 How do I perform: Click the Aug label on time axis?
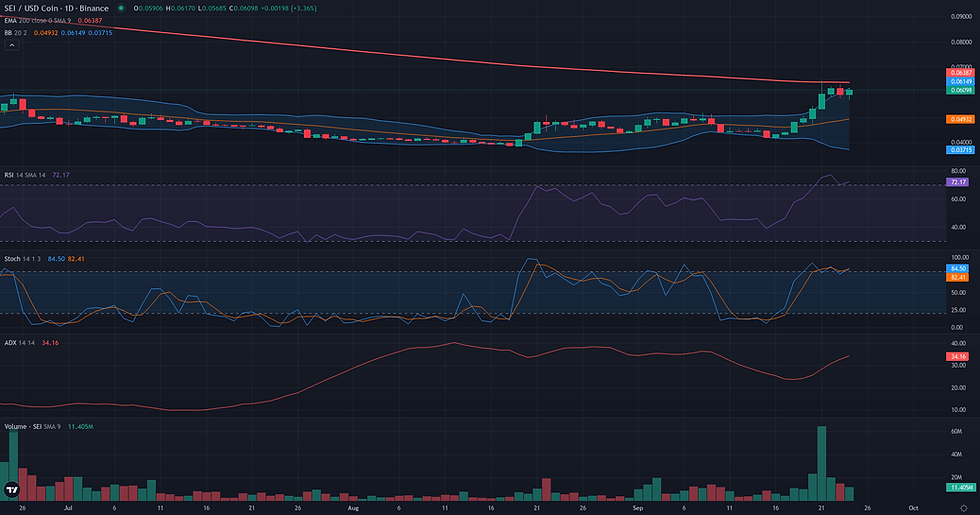click(x=353, y=508)
